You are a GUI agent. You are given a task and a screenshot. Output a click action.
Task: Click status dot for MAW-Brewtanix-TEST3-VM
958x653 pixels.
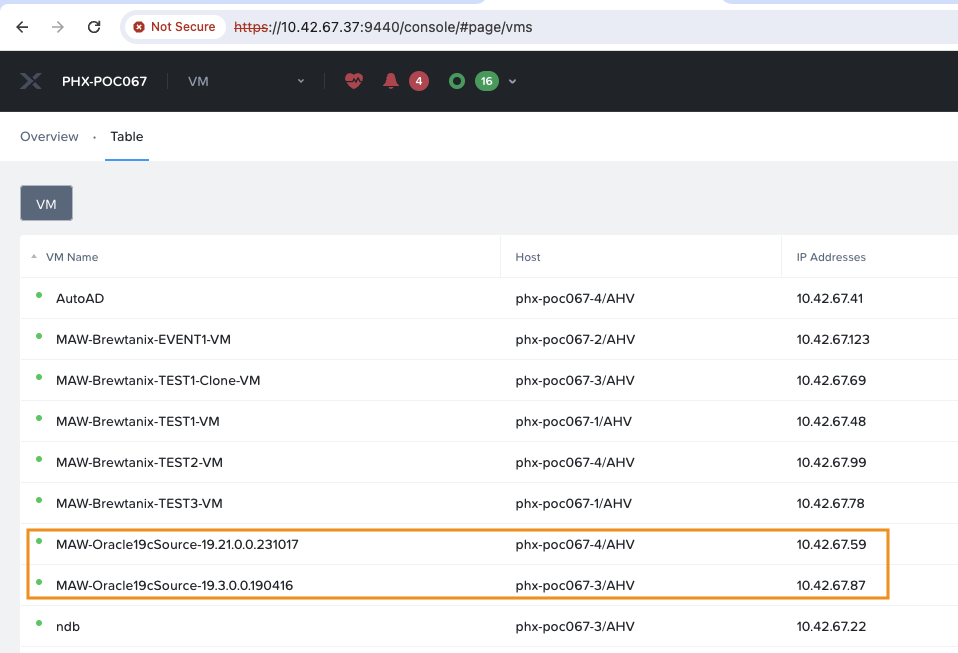click(x=39, y=500)
